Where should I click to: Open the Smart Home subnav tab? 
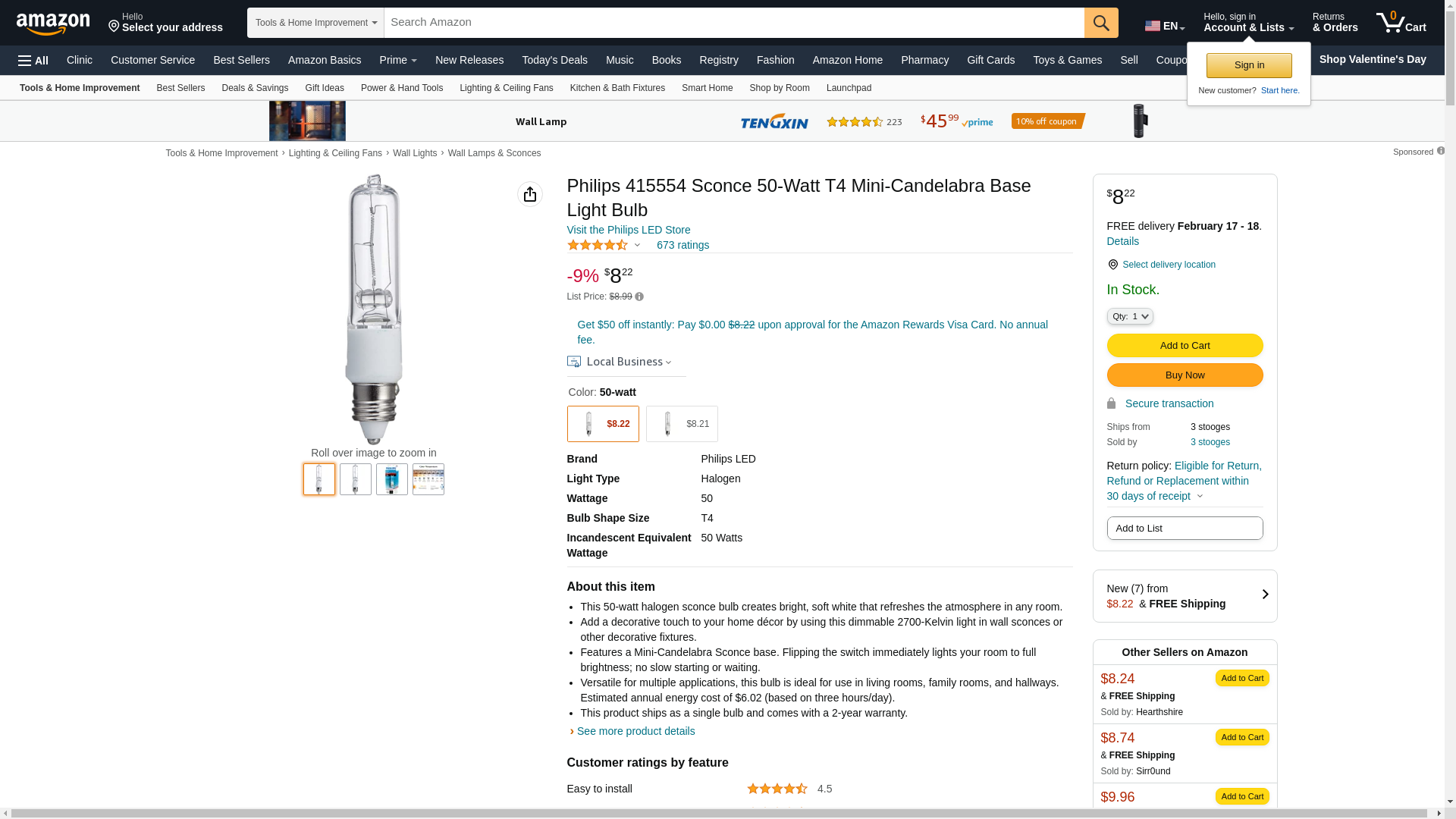(x=707, y=88)
